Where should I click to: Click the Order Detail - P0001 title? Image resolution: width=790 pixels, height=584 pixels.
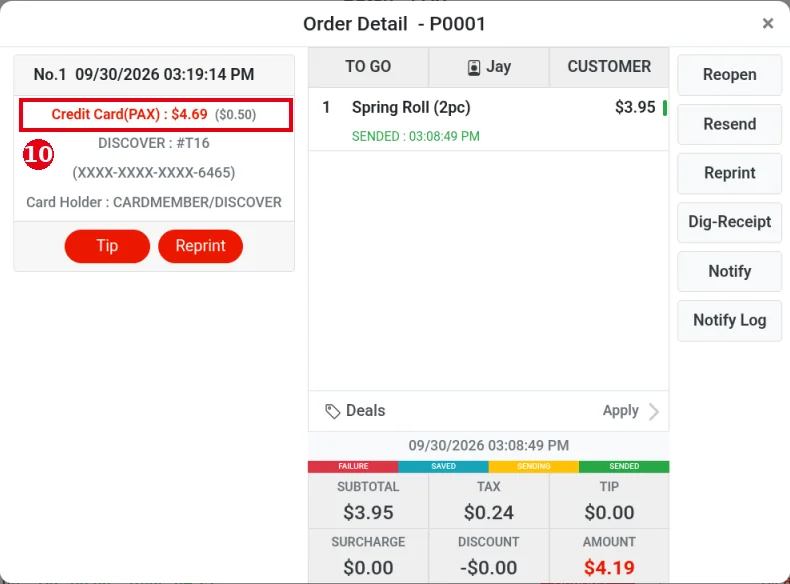click(394, 24)
